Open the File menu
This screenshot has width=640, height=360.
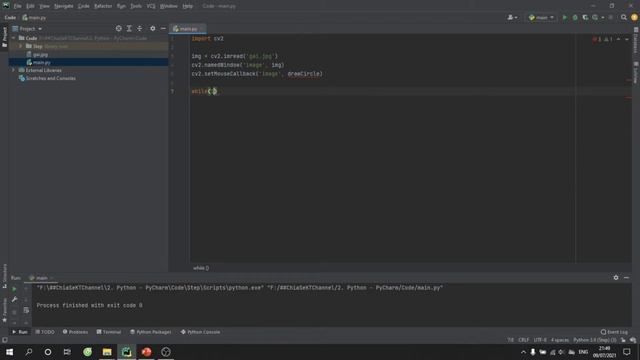pos(18,6)
